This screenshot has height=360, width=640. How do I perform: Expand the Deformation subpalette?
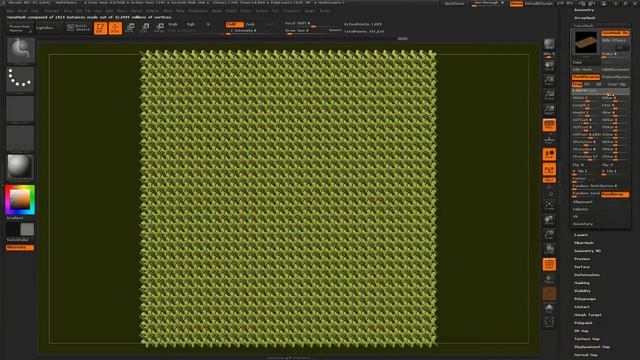coord(587,275)
